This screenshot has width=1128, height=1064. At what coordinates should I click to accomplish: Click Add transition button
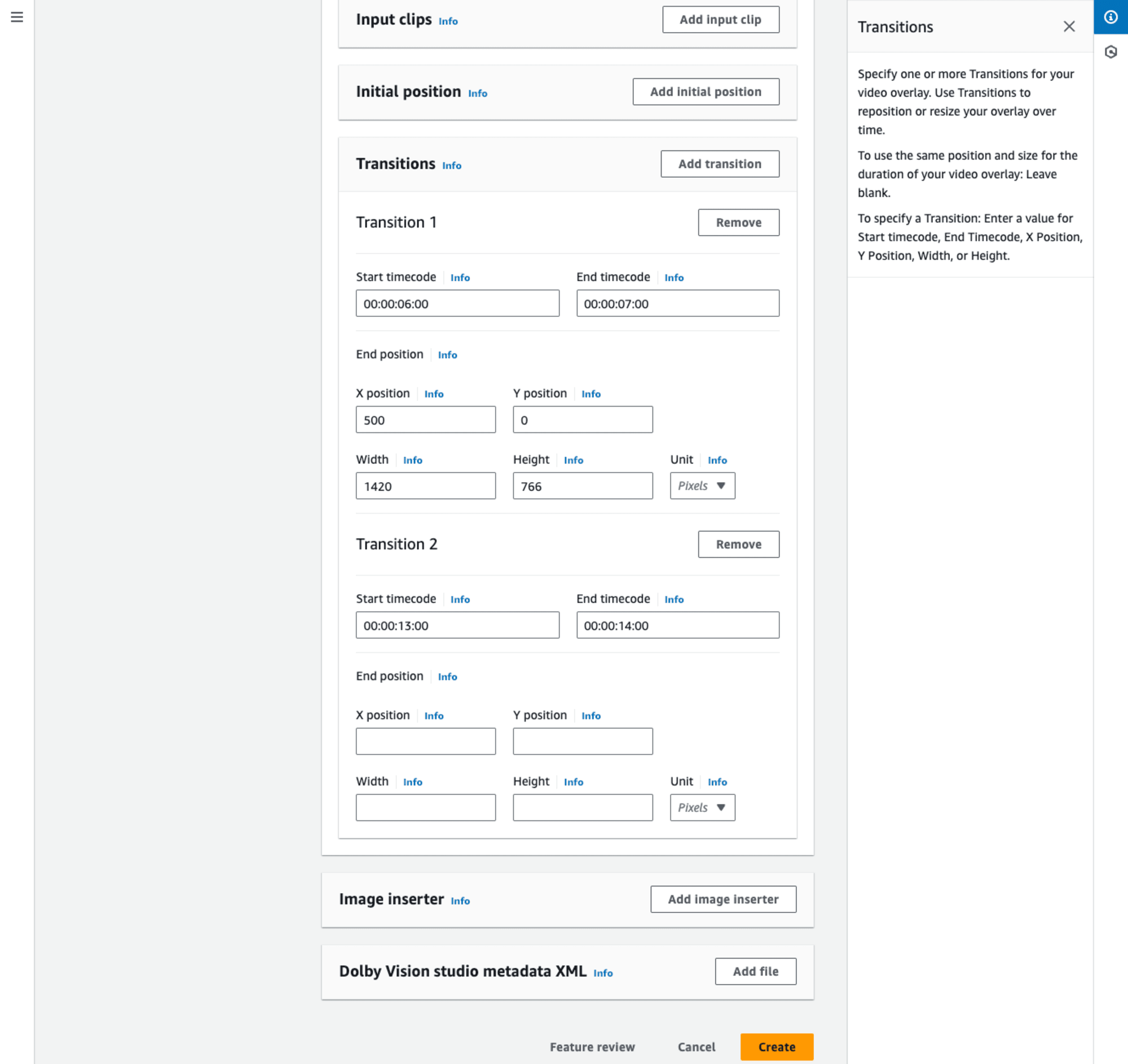(720, 164)
